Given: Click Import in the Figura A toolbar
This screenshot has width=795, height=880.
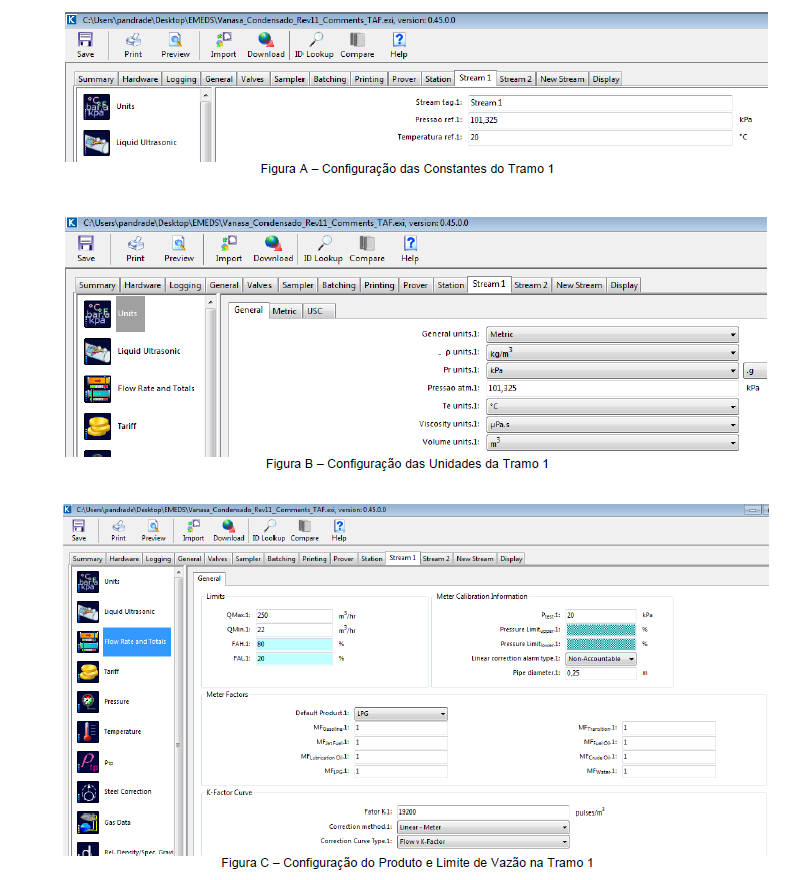Looking at the screenshot, I should coord(223,45).
